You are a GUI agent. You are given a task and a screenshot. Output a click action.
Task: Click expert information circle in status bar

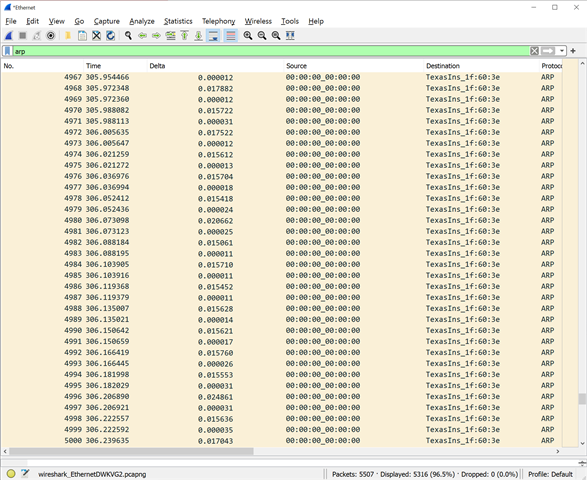coord(11,474)
